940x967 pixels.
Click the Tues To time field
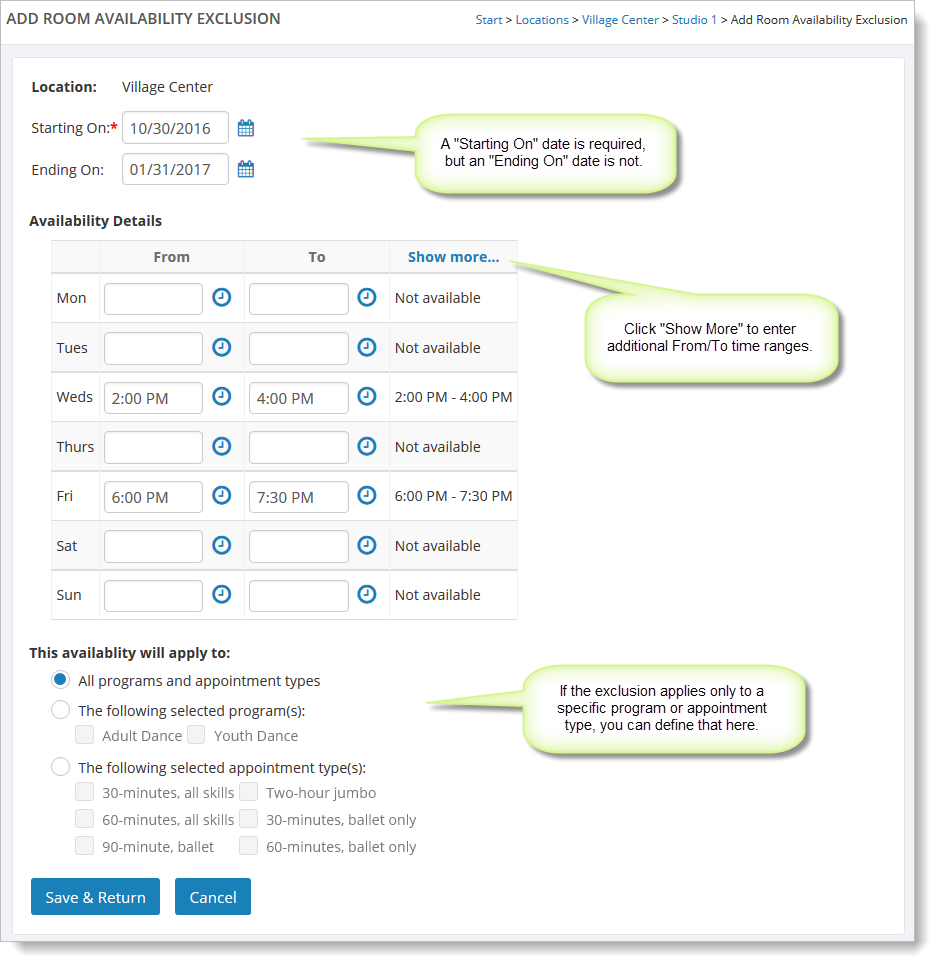tap(299, 348)
